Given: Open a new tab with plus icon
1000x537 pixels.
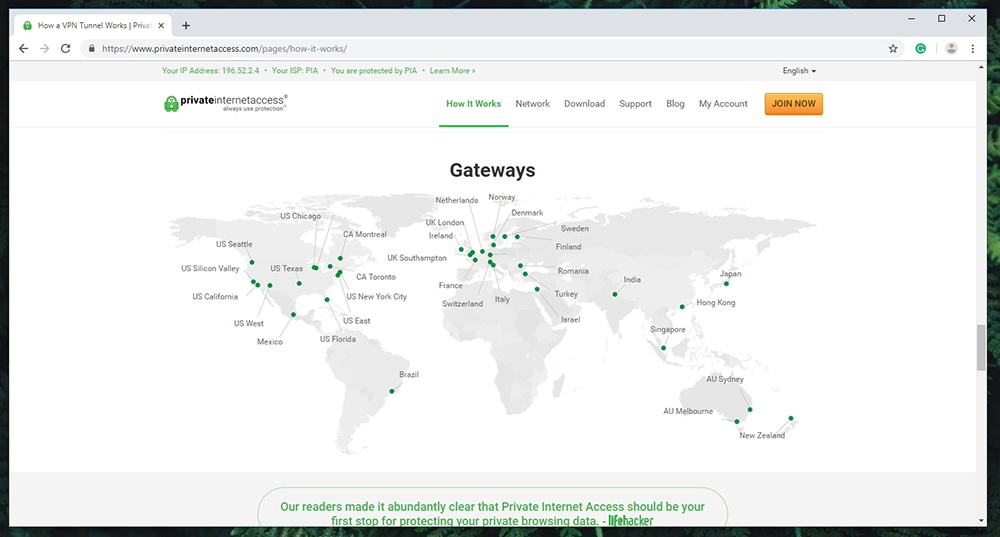Looking at the screenshot, I should pos(186,26).
